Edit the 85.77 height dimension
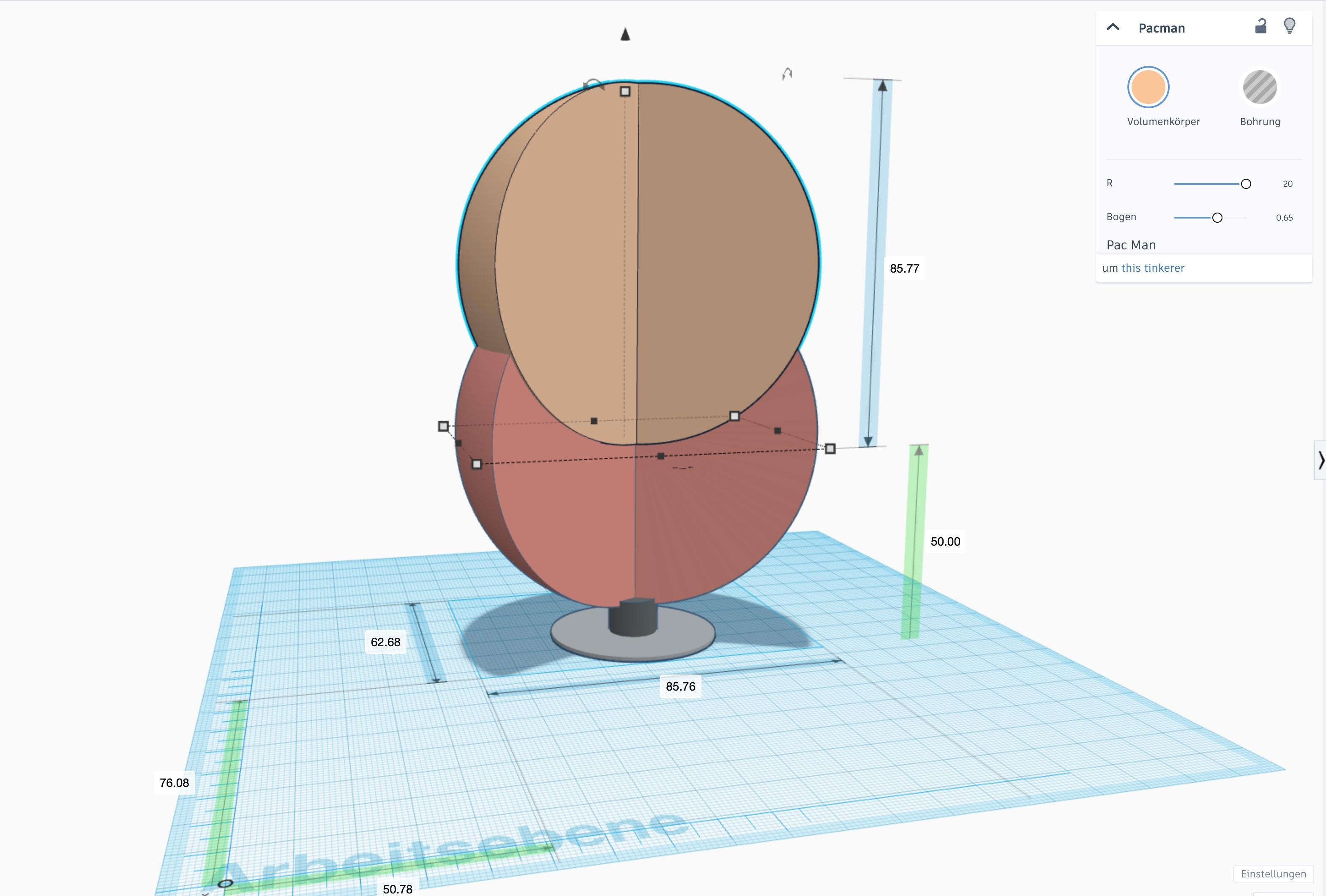1326x896 pixels. (x=904, y=268)
